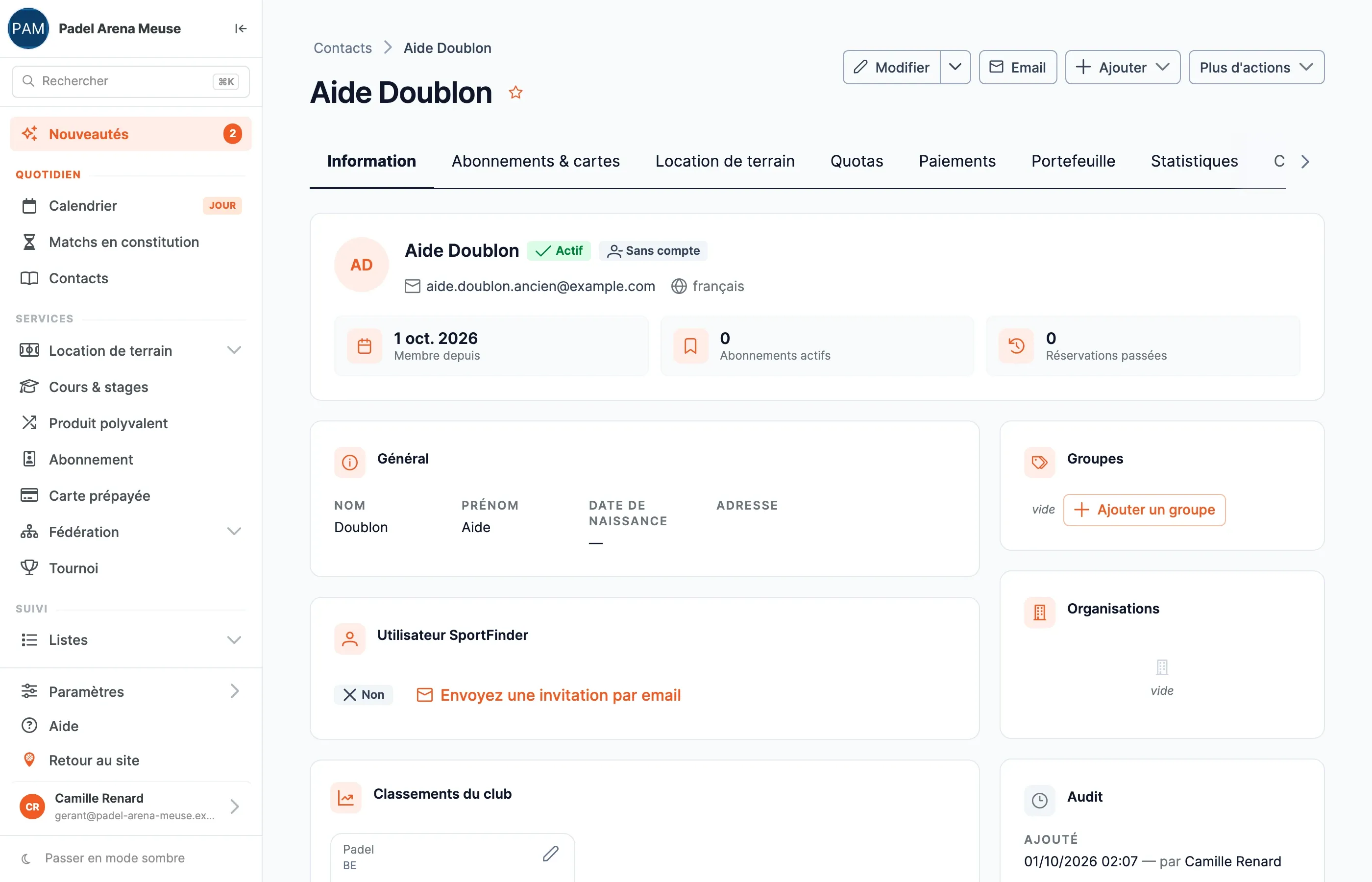The height and width of the screenshot is (882, 1372).
Task: Switch to the Location de terrain tab
Action: point(725,161)
